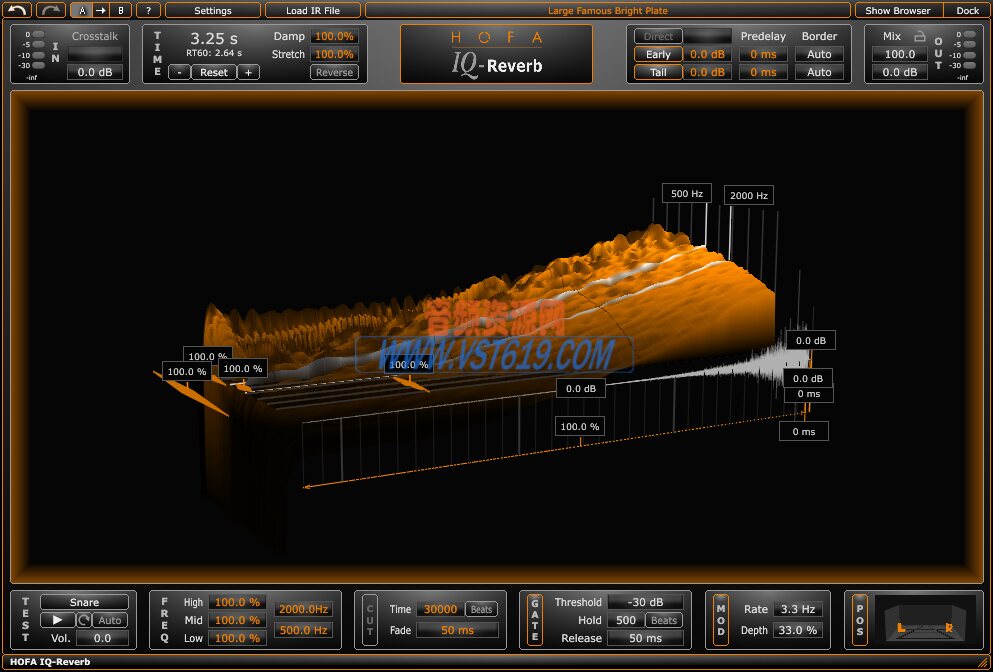
Task: Click the R speaker position marker
Action: tap(949, 627)
